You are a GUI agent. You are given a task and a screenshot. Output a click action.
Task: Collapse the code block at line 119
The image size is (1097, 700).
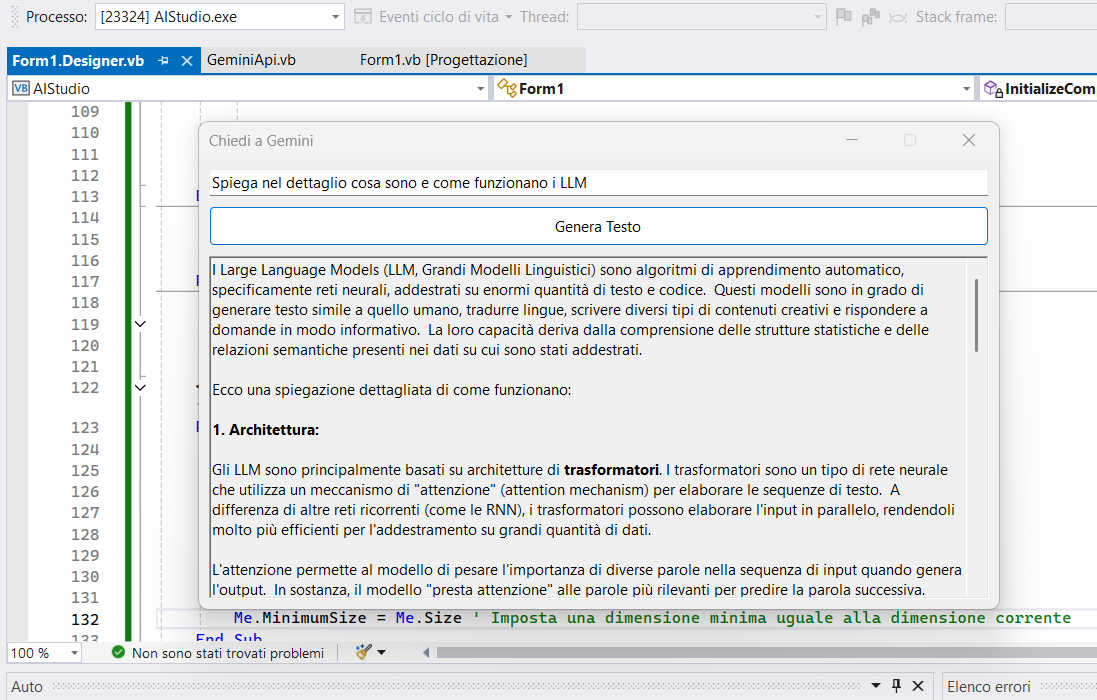[x=140, y=324]
